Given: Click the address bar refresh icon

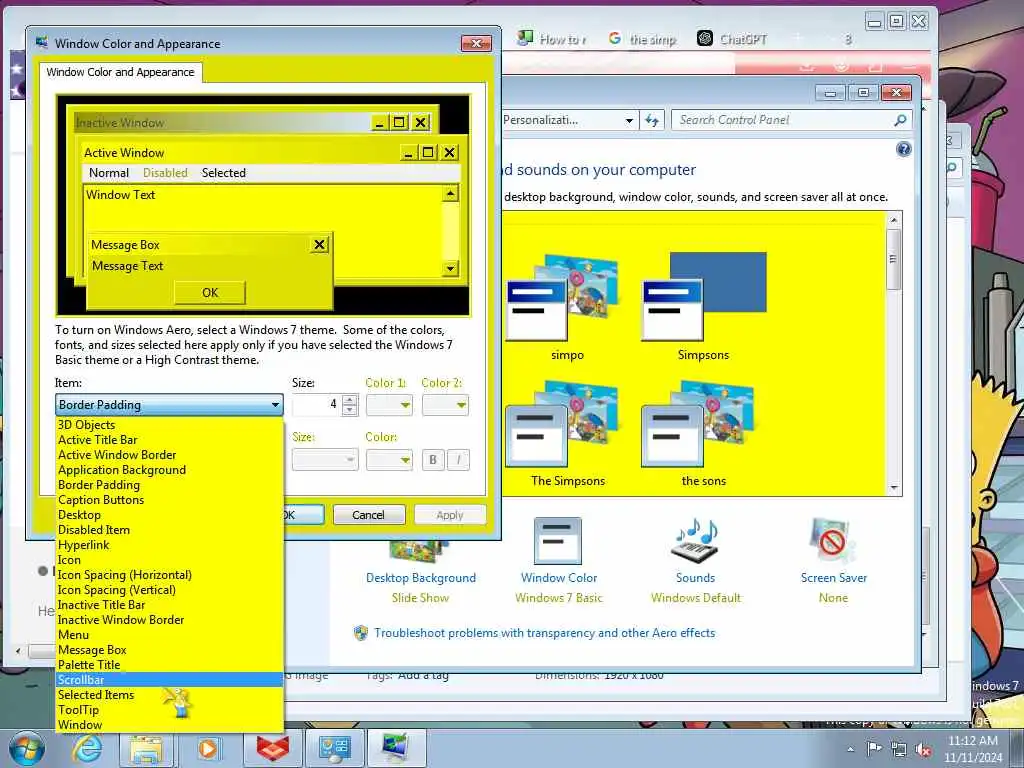Looking at the screenshot, I should (652, 120).
